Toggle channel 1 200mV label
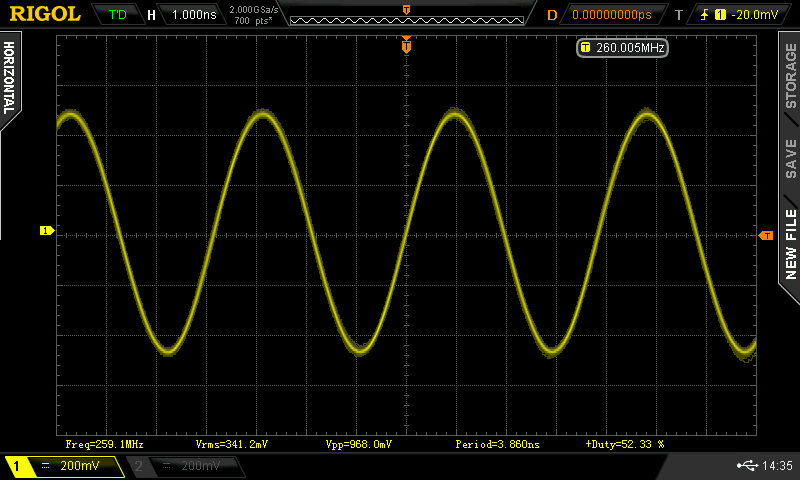The width and height of the screenshot is (800, 480). [x=64, y=466]
